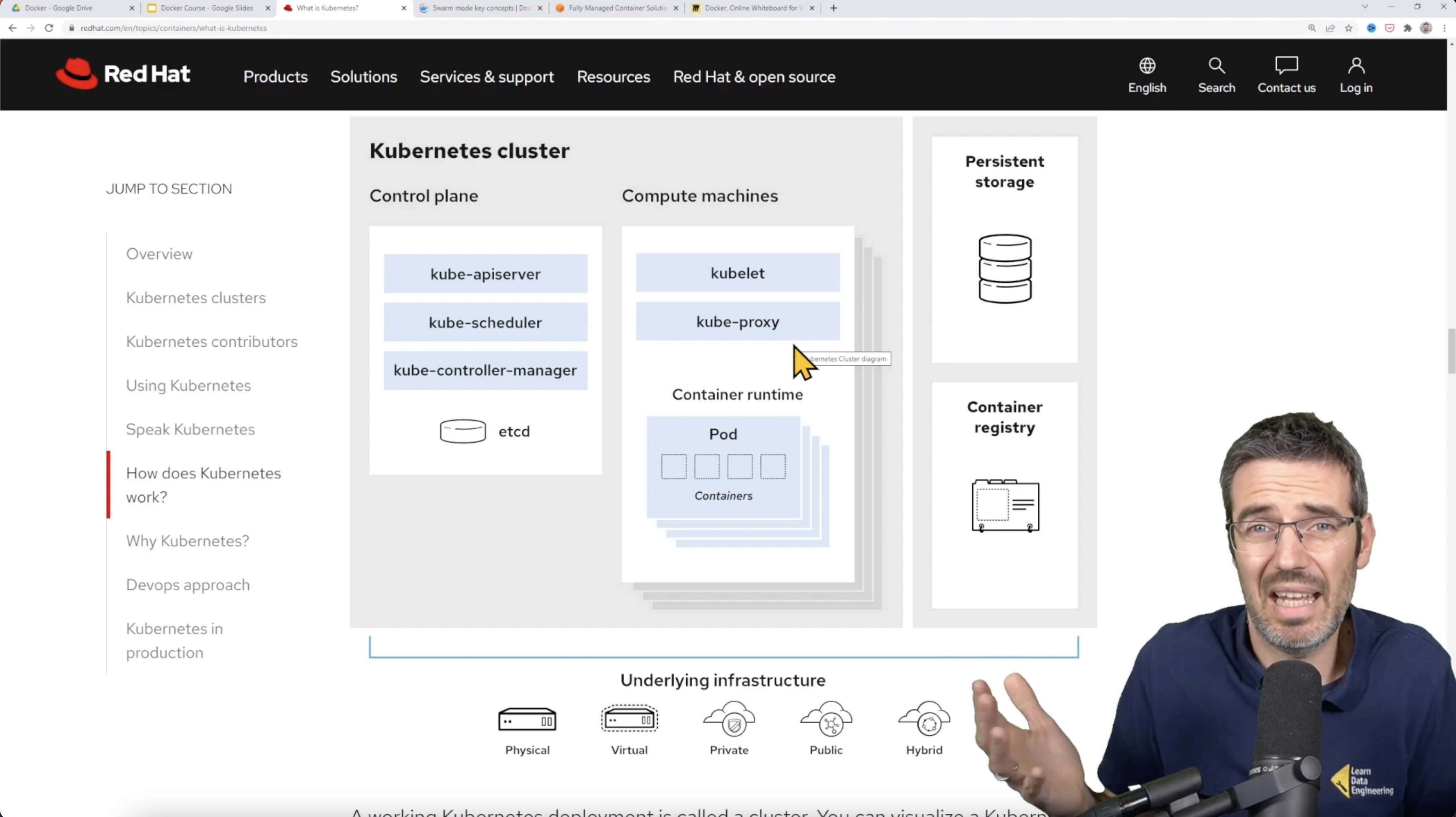1456x817 pixels.
Task: Jump to the Overview section
Action: pos(159,254)
